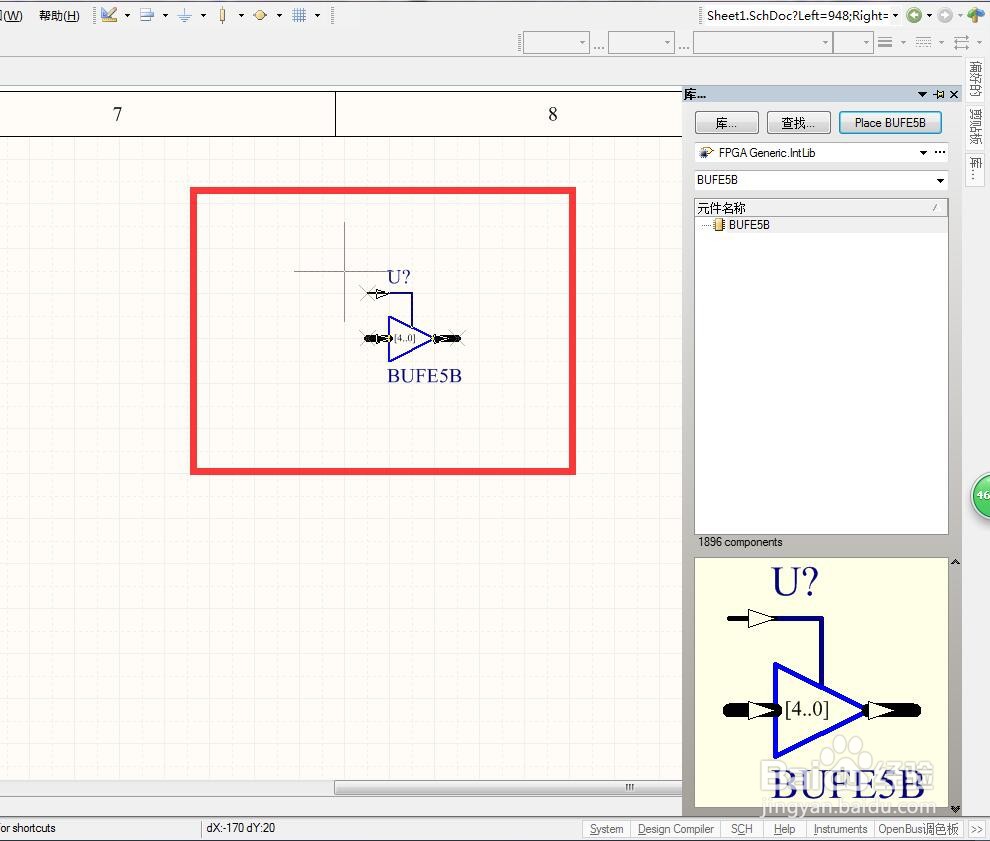Screen dimensions: 990x841
Task: Collapse preview with the up arrow
Action: click(955, 561)
